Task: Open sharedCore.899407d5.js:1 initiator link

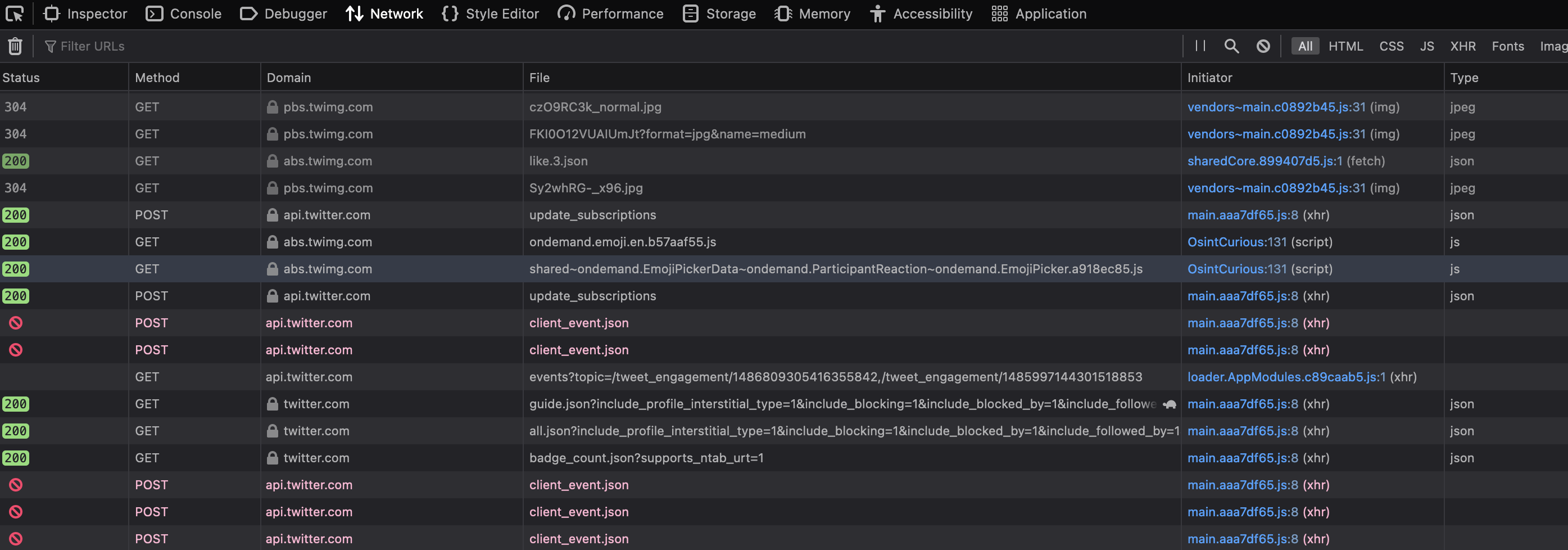Action: [x=1265, y=161]
